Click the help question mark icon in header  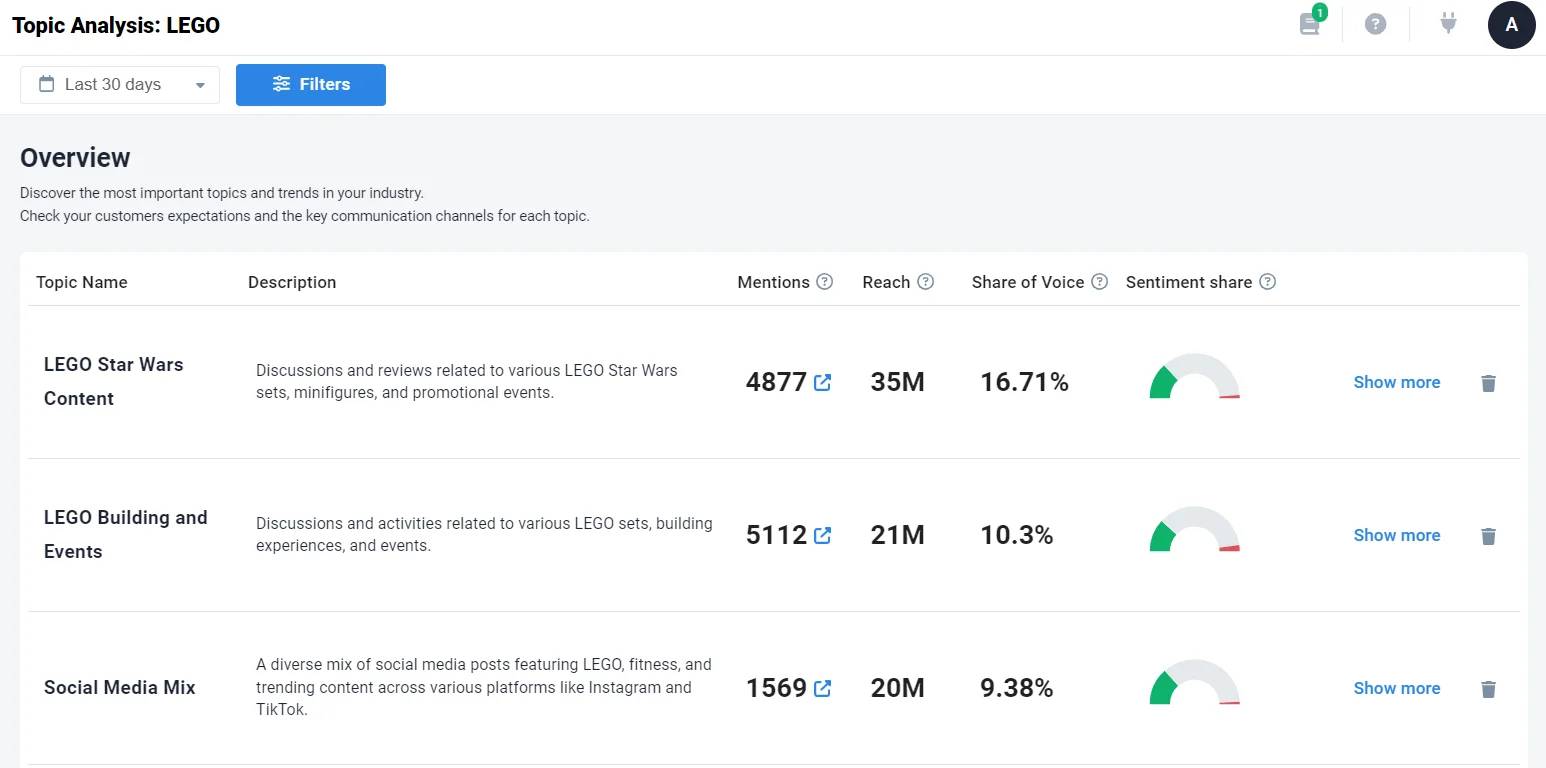[x=1375, y=24]
